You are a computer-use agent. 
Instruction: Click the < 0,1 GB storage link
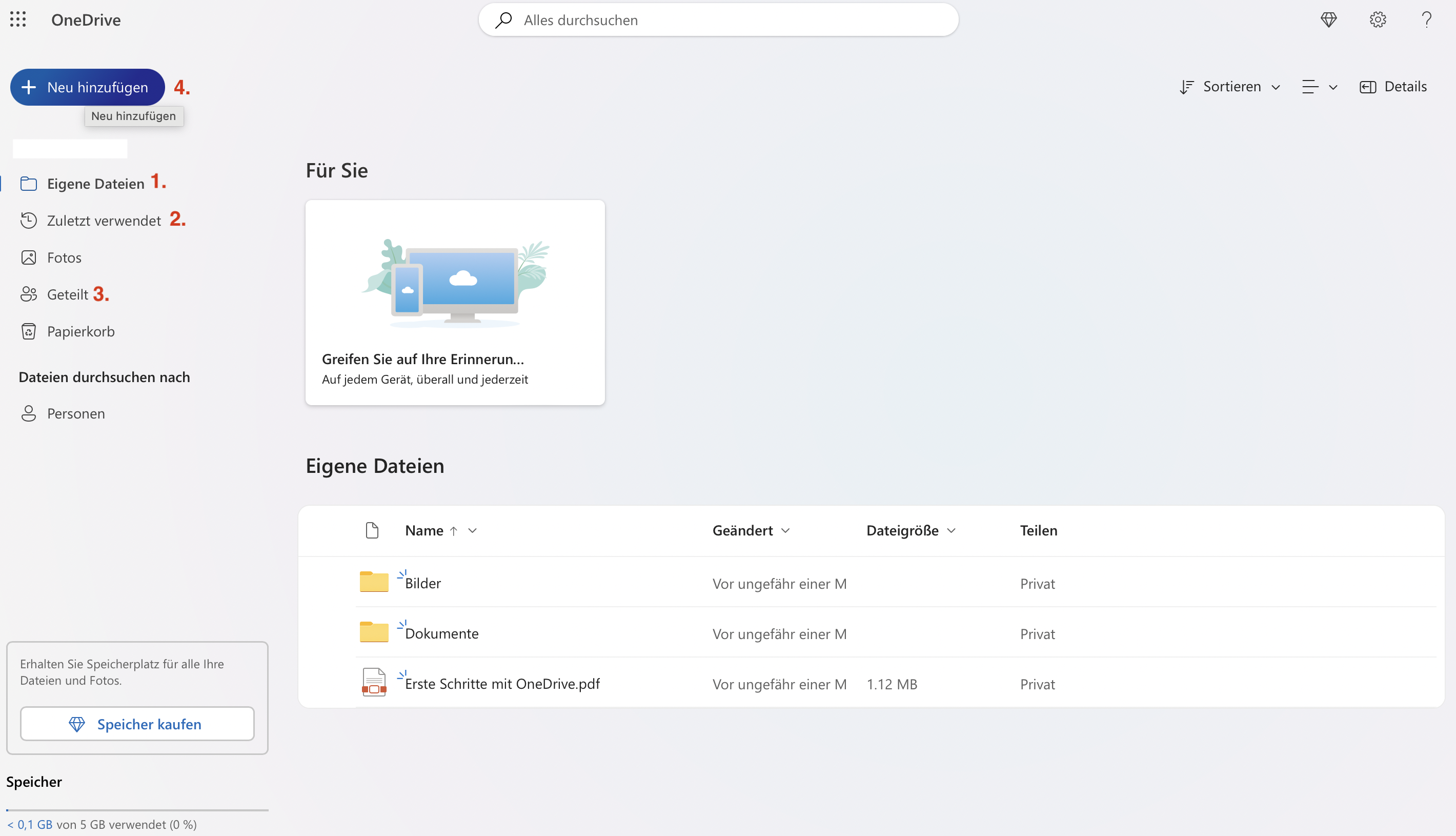pyautogui.click(x=30, y=825)
